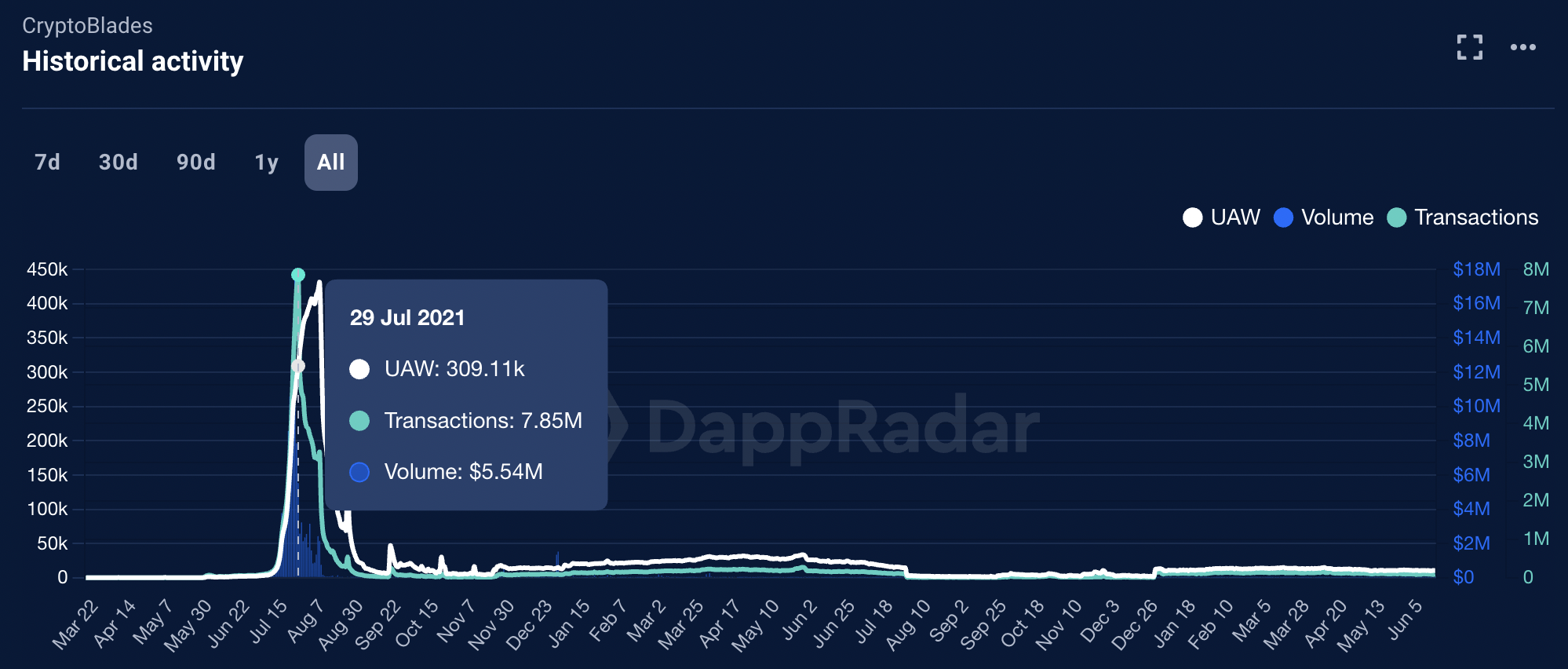This screenshot has width=1568, height=669.
Task: Click UAW: 309.11k tooltip value
Action: coord(454,369)
